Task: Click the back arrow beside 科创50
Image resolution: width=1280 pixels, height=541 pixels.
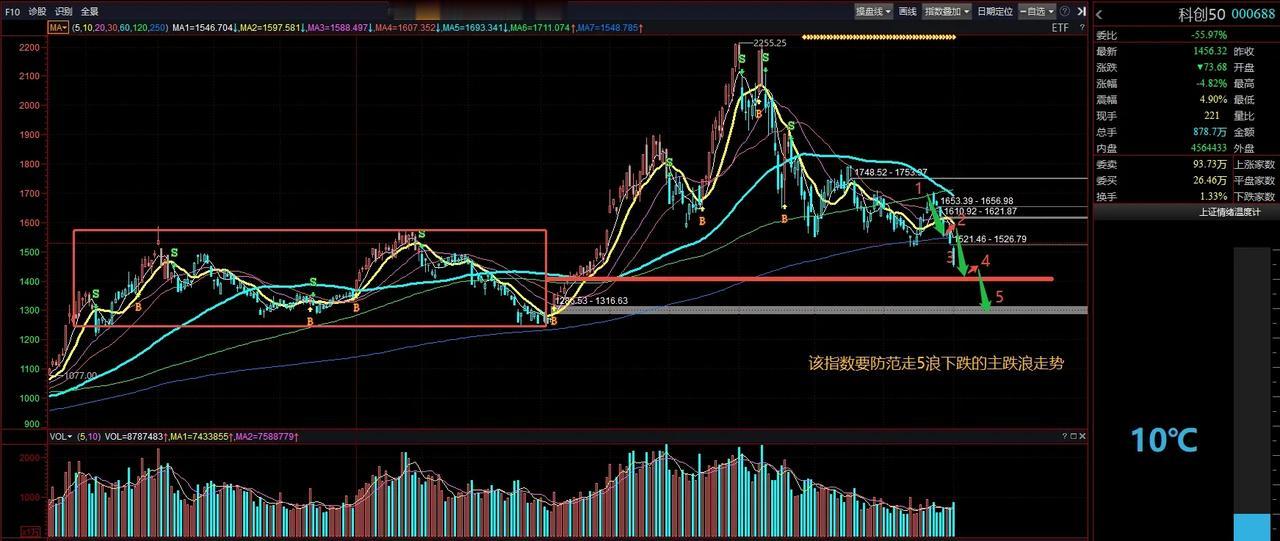Action: 1099,14
